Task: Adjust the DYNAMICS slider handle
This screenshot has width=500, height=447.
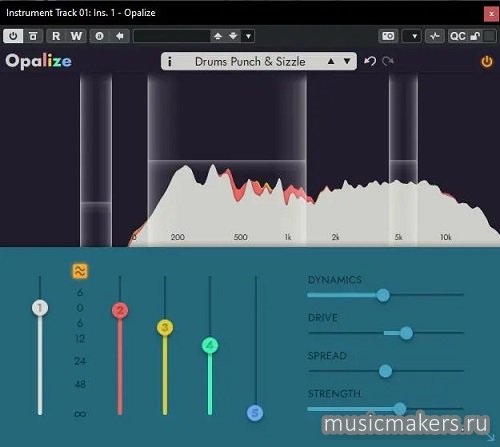Action: (383, 295)
